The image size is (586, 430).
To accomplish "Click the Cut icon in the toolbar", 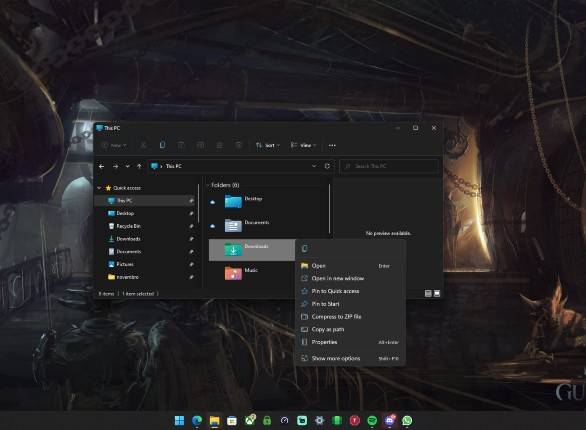I will 143,145.
